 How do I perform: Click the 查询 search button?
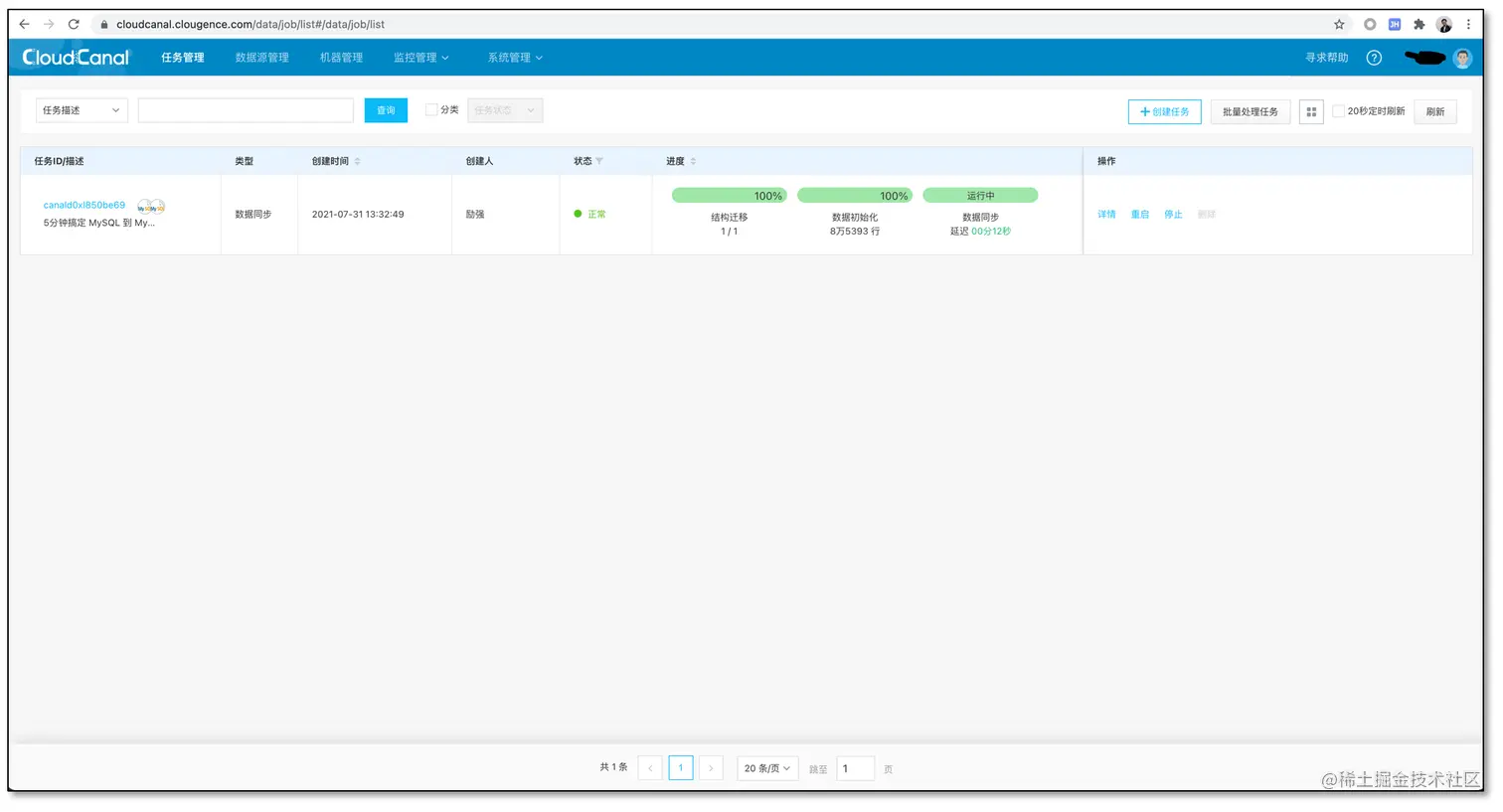pos(386,110)
